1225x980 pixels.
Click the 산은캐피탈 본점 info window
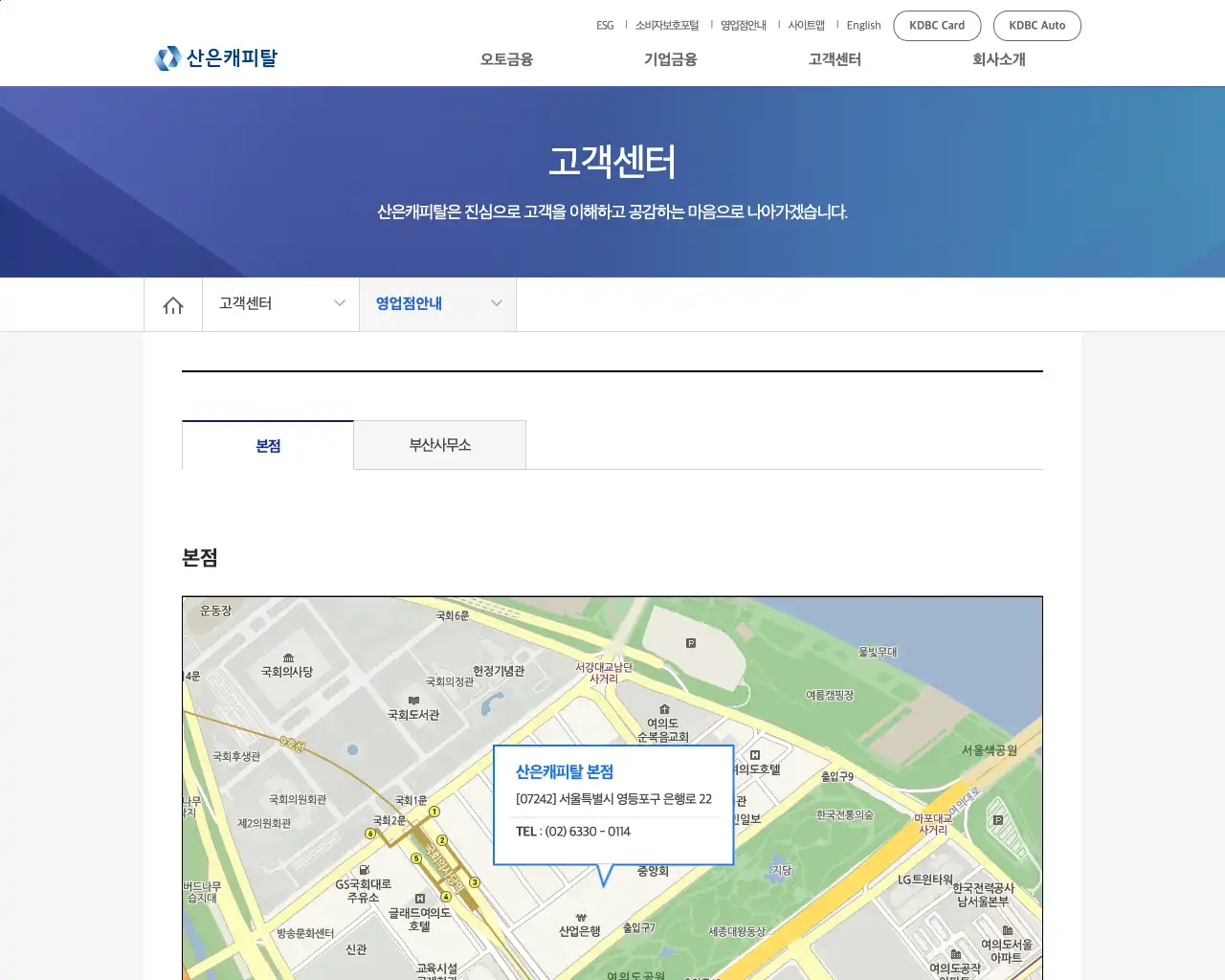(x=612, y=802)
